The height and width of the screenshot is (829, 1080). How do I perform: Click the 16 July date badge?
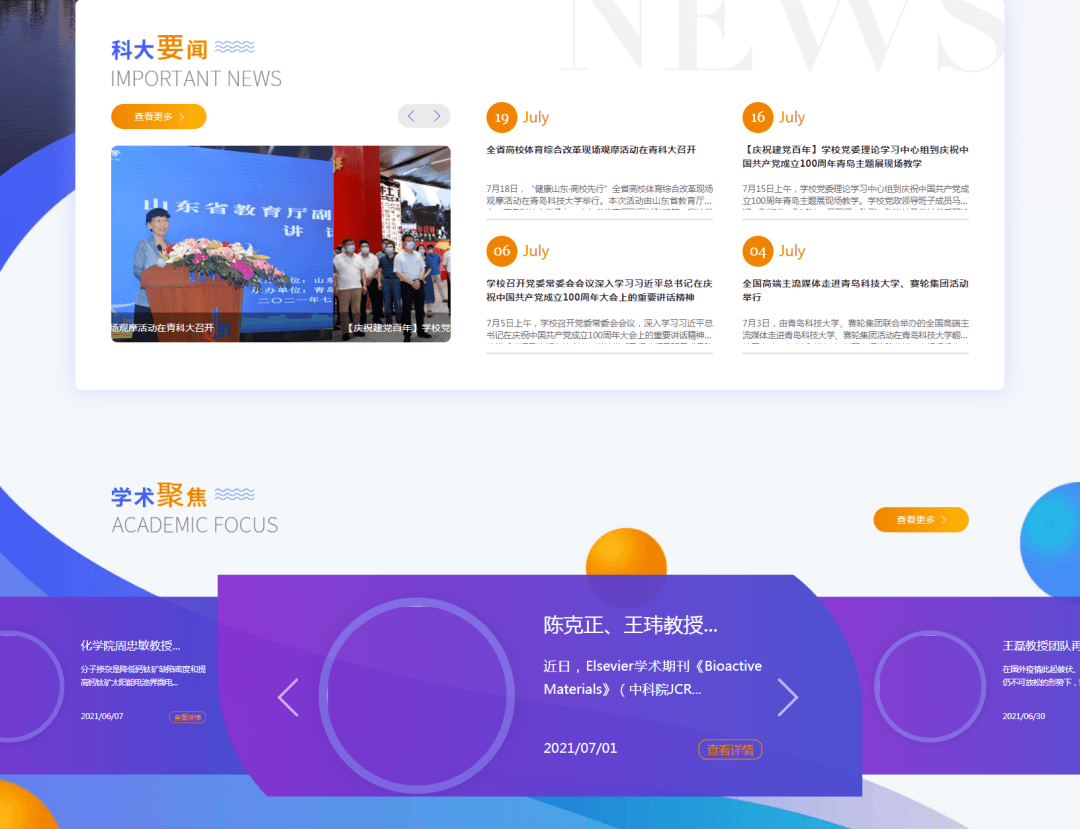[x=758, y=118]
